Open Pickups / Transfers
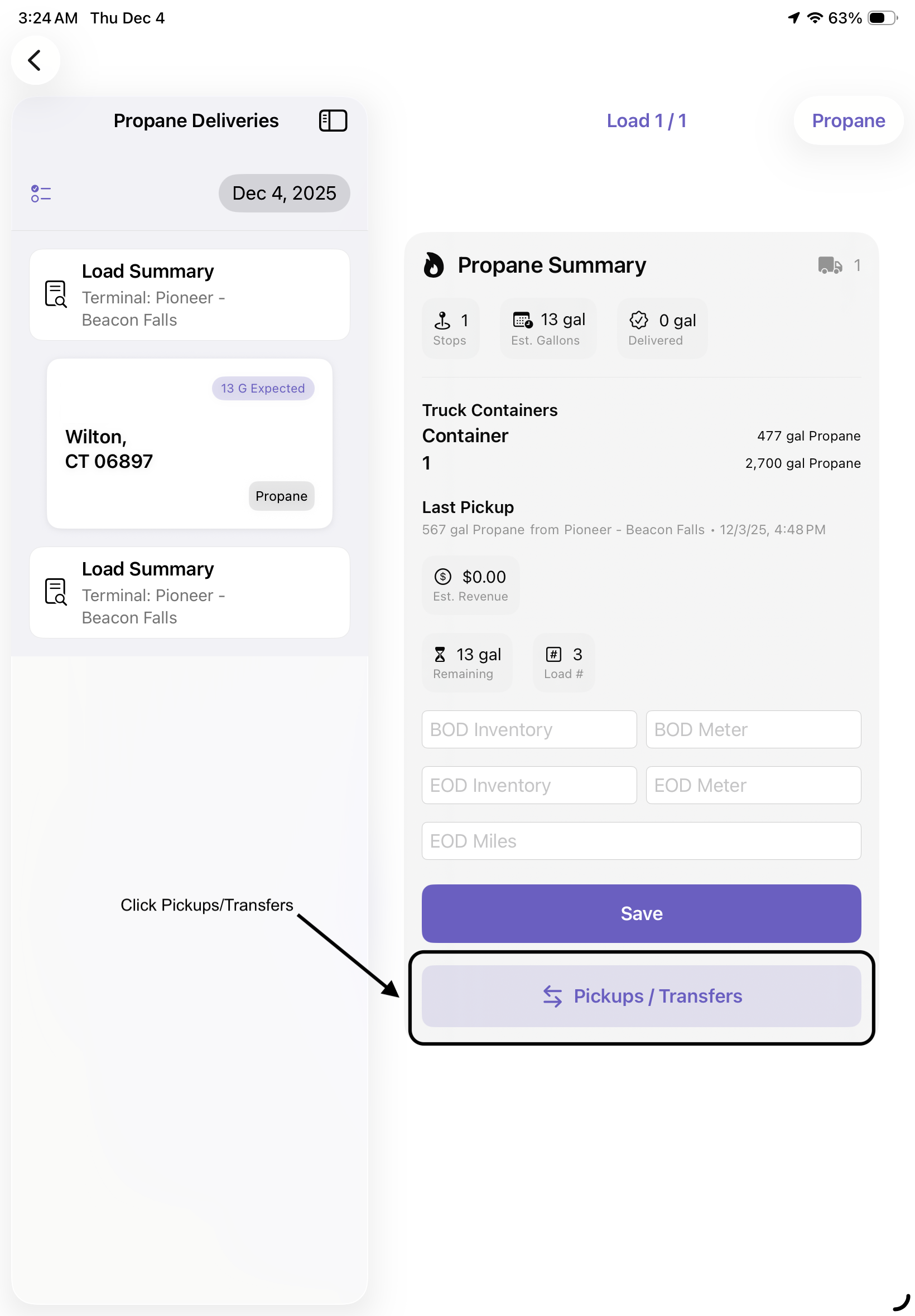The height and width of the screenshot is (1316, 915). (641, 996)
